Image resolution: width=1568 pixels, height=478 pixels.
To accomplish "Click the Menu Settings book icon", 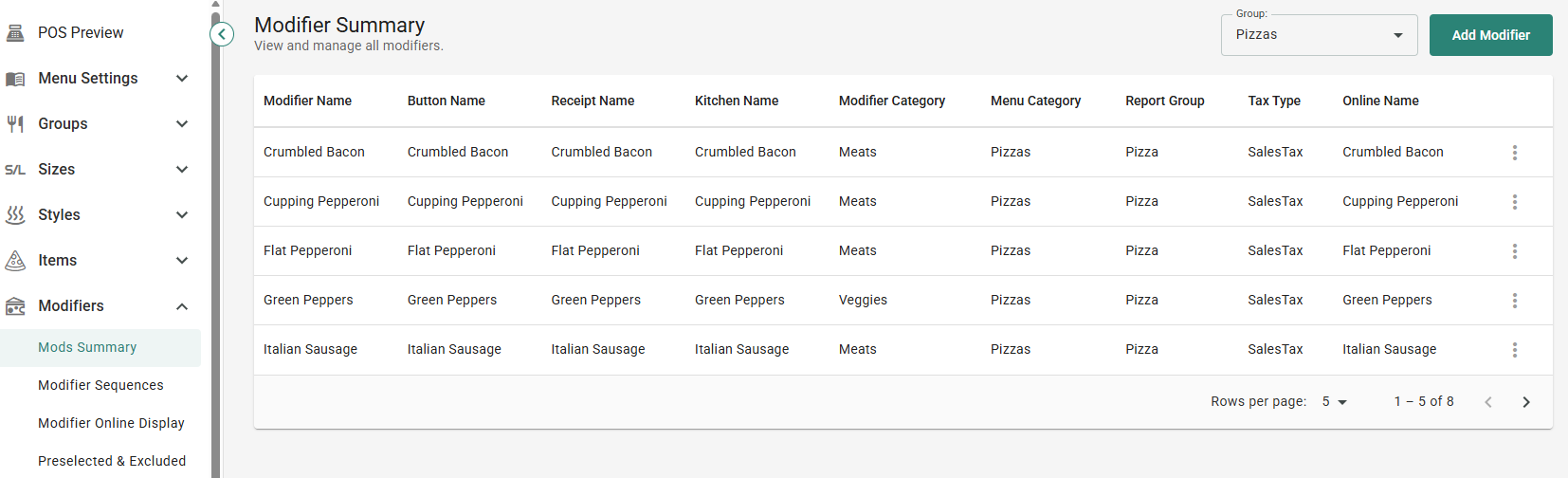I will [x=15, y=79].
